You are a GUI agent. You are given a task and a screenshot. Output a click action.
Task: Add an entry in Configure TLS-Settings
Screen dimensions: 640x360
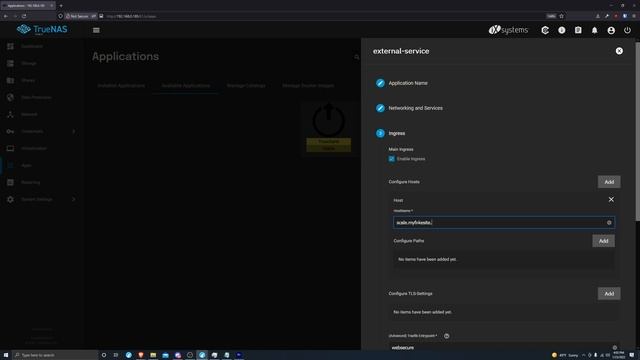click(x=609, y=293)
